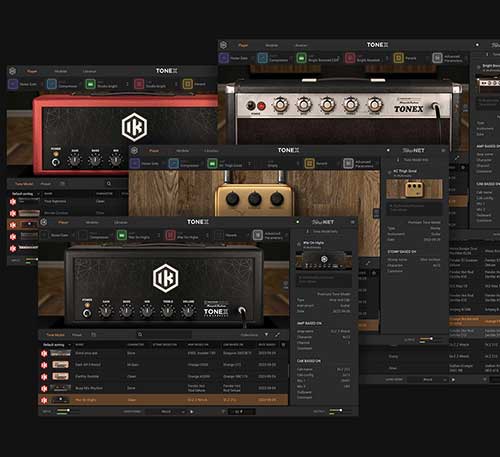Select the green Amp block icon in the gold pedal window
Viewport: 500px width, 457px height.
pos(212,163)
